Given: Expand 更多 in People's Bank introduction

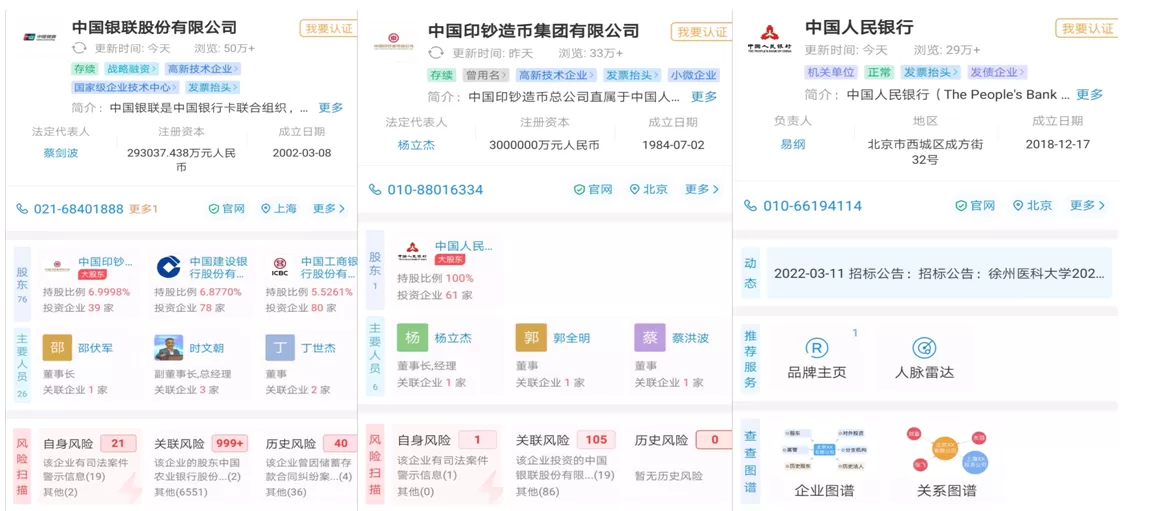Looking at the screenshot, I should click(1090, 94).
